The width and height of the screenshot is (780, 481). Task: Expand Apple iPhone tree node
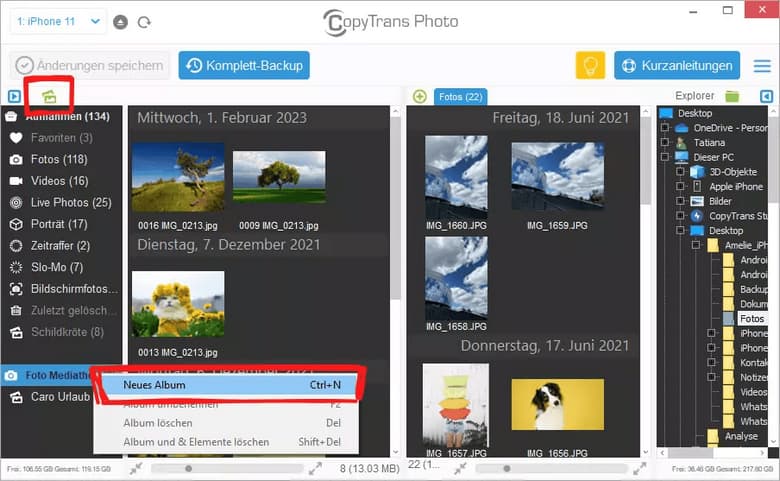681,187
